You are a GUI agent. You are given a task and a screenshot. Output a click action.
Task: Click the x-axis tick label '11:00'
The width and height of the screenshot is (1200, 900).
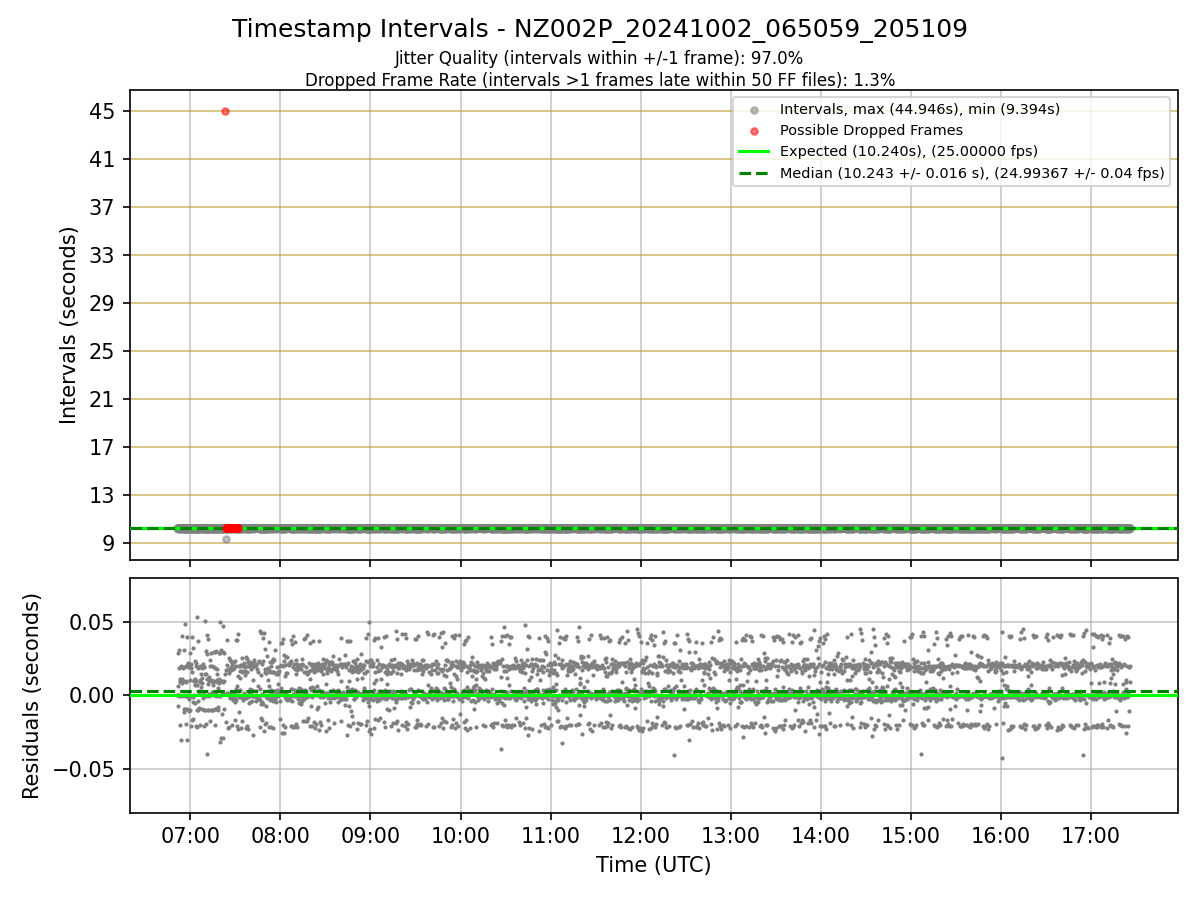pyautogui.click(x=550, y=834)
